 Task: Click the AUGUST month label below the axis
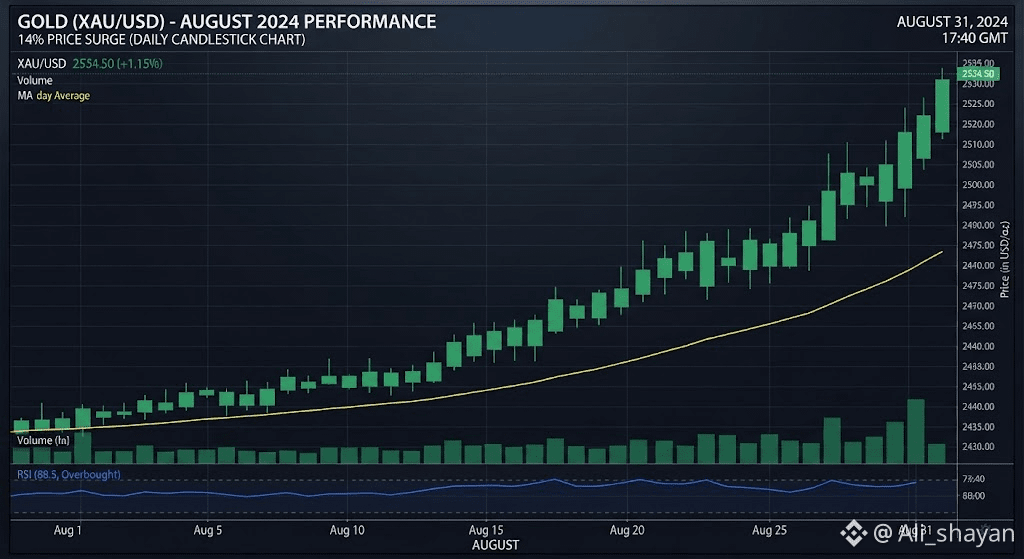496,545
